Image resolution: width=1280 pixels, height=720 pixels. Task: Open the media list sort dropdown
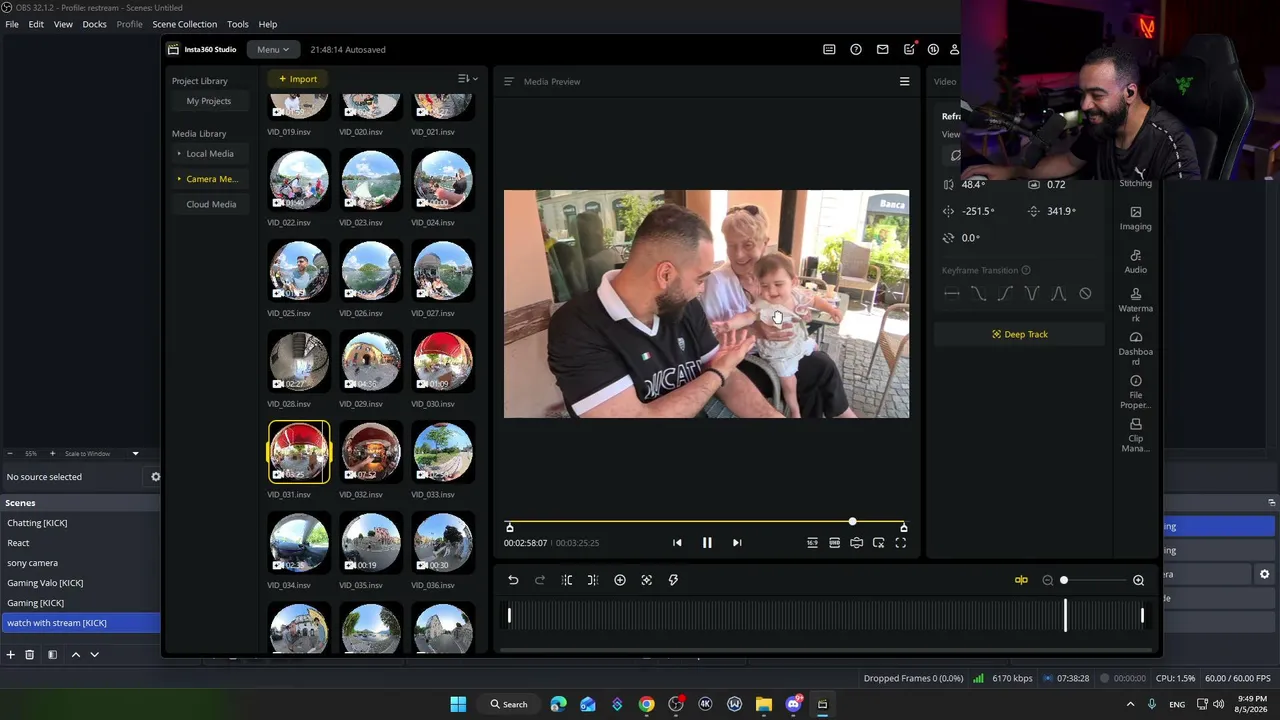[x=467, y=79]
